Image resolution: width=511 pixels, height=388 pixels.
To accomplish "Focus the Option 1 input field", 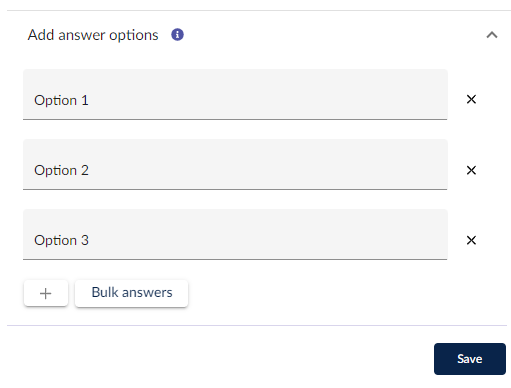I will point(235,94).
